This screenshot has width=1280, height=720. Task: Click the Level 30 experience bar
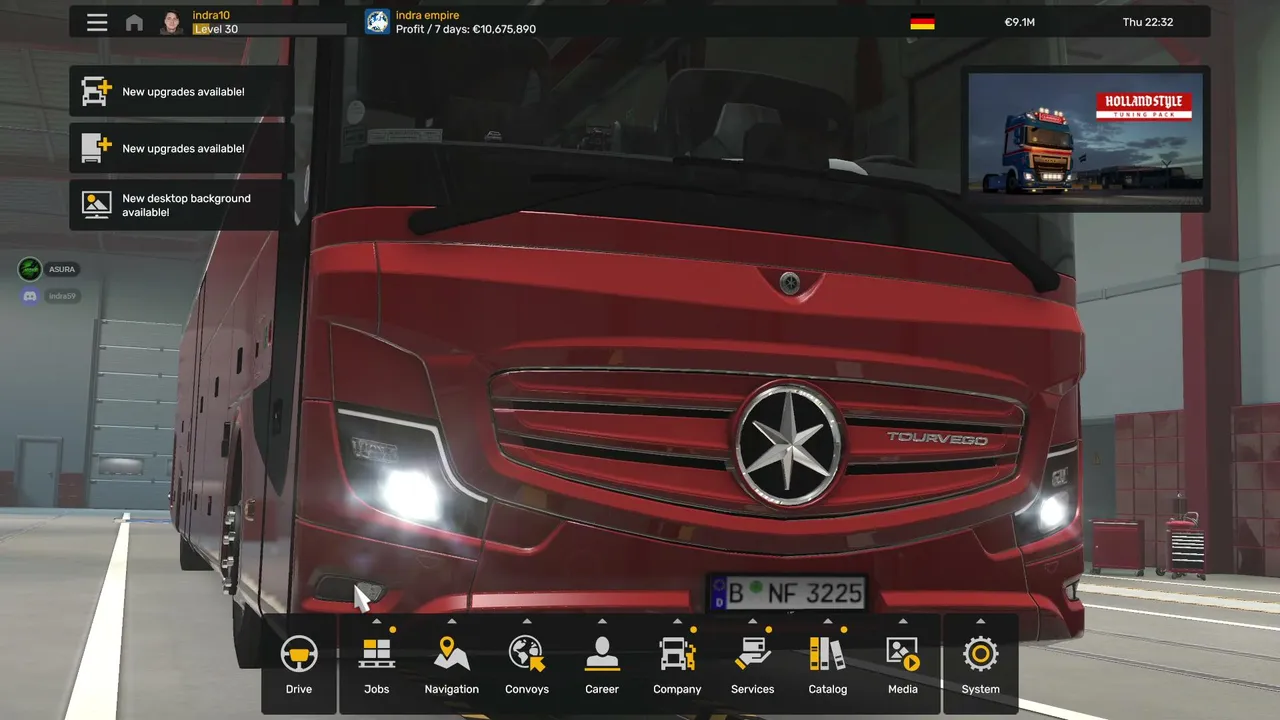pos(269,29)
